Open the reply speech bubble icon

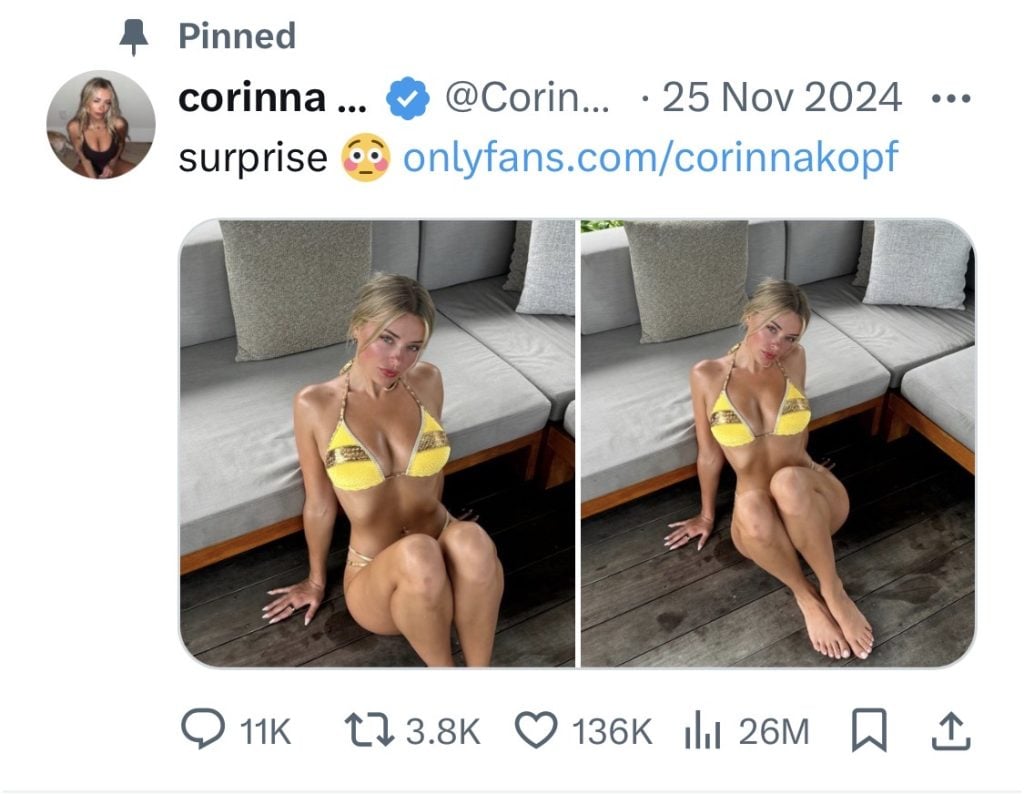206,732
